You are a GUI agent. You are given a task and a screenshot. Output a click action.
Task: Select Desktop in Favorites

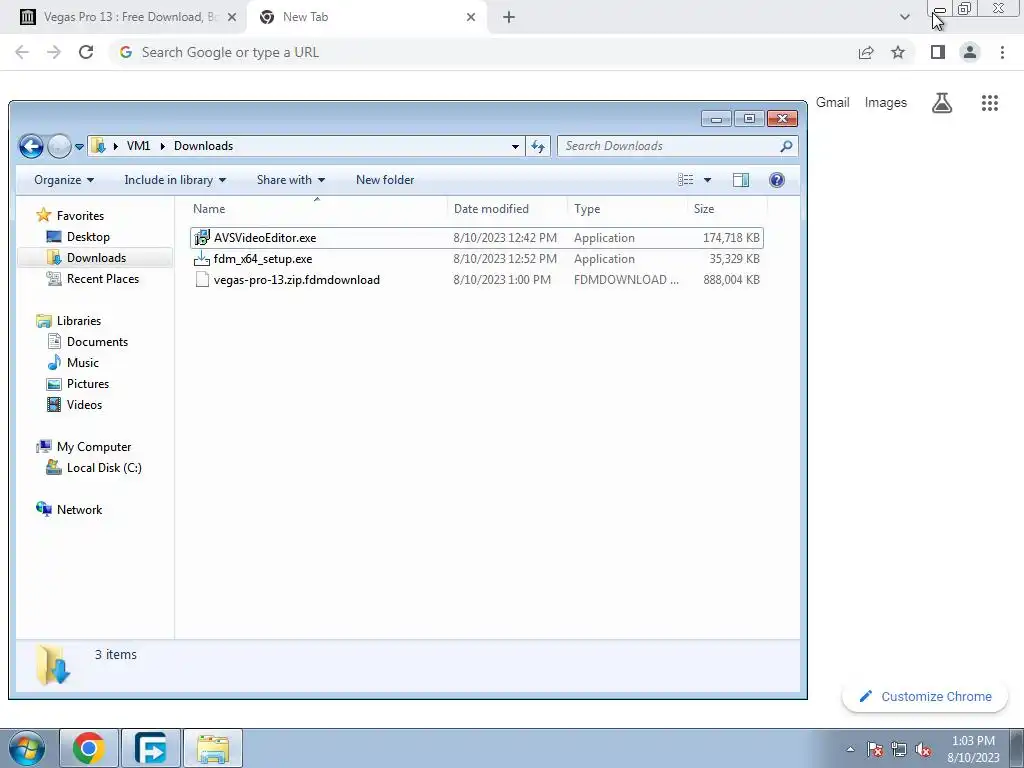coord(88,237)
